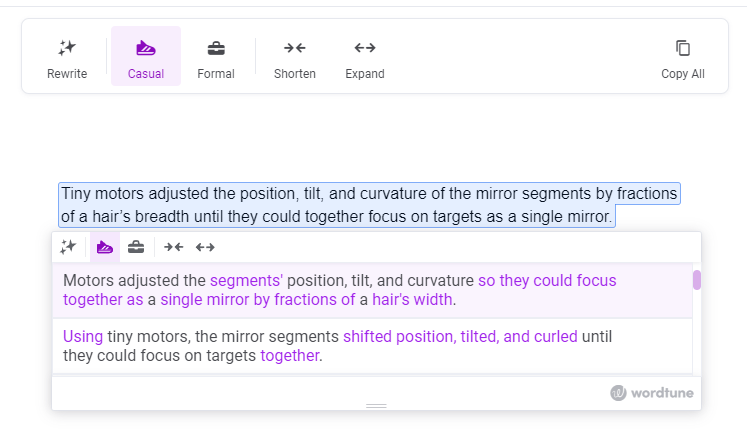Click the "Copy All" text label
The width and height of the screenshot is (747, 437).
tap(683, 74)
